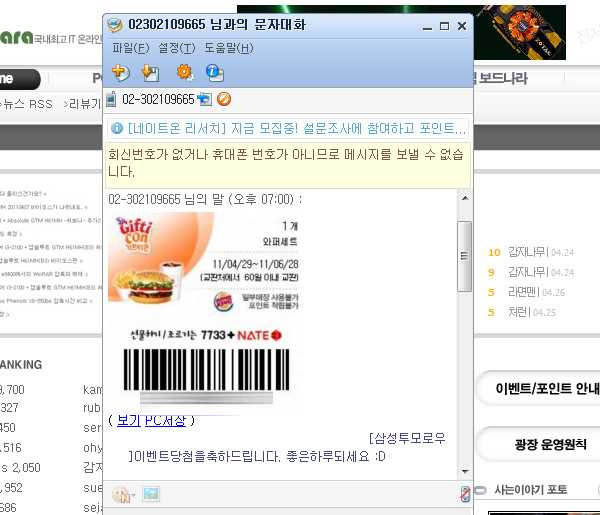
Task: Maximize the 문자대화 window
Action: pyautogui.click(x=445, y=26)
